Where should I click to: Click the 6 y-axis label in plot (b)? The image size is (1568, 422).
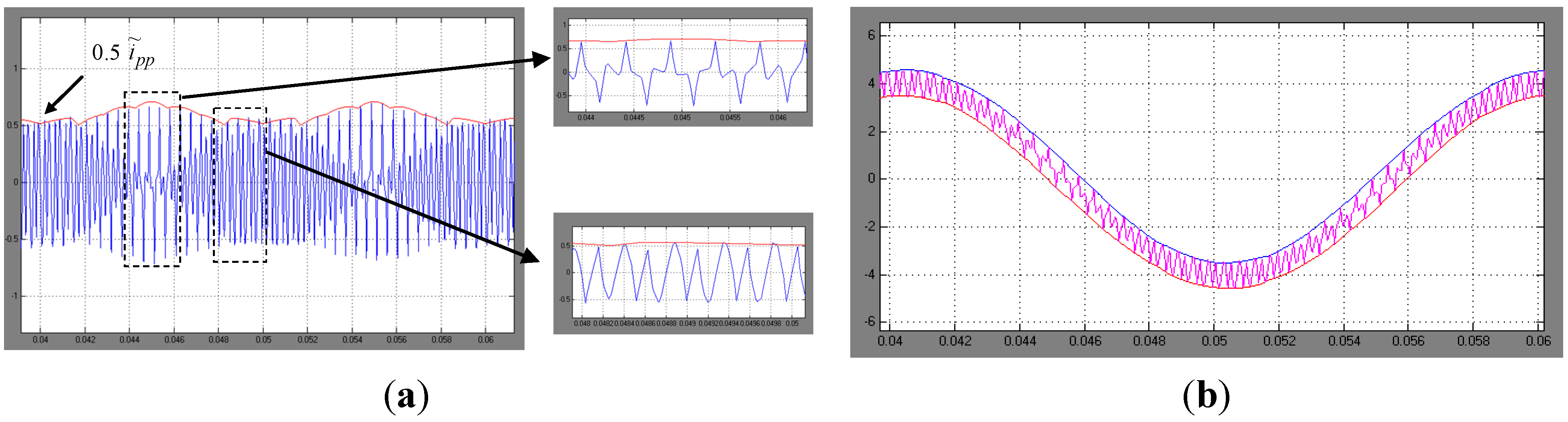871,35
